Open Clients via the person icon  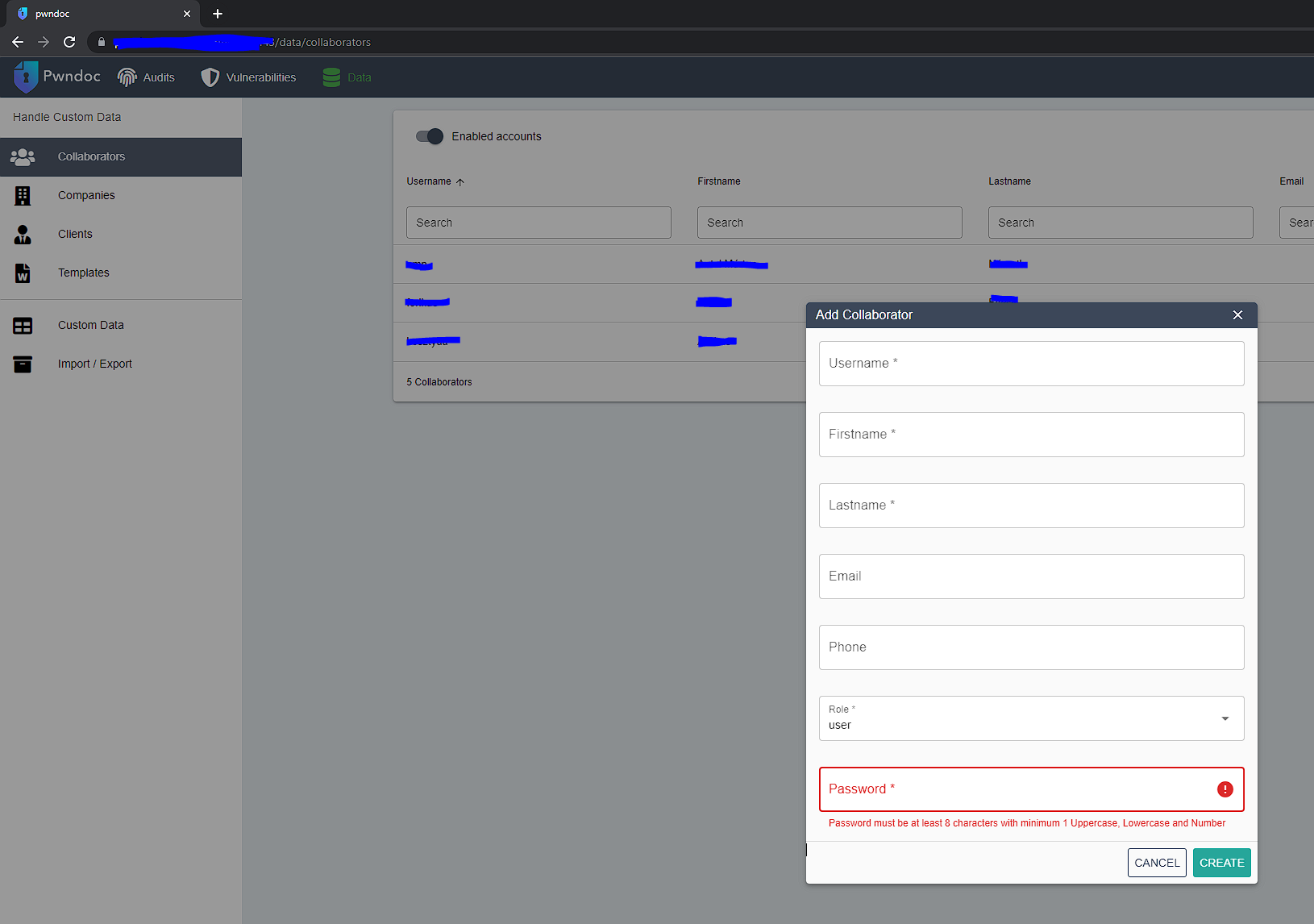click(x=23, y=234)
